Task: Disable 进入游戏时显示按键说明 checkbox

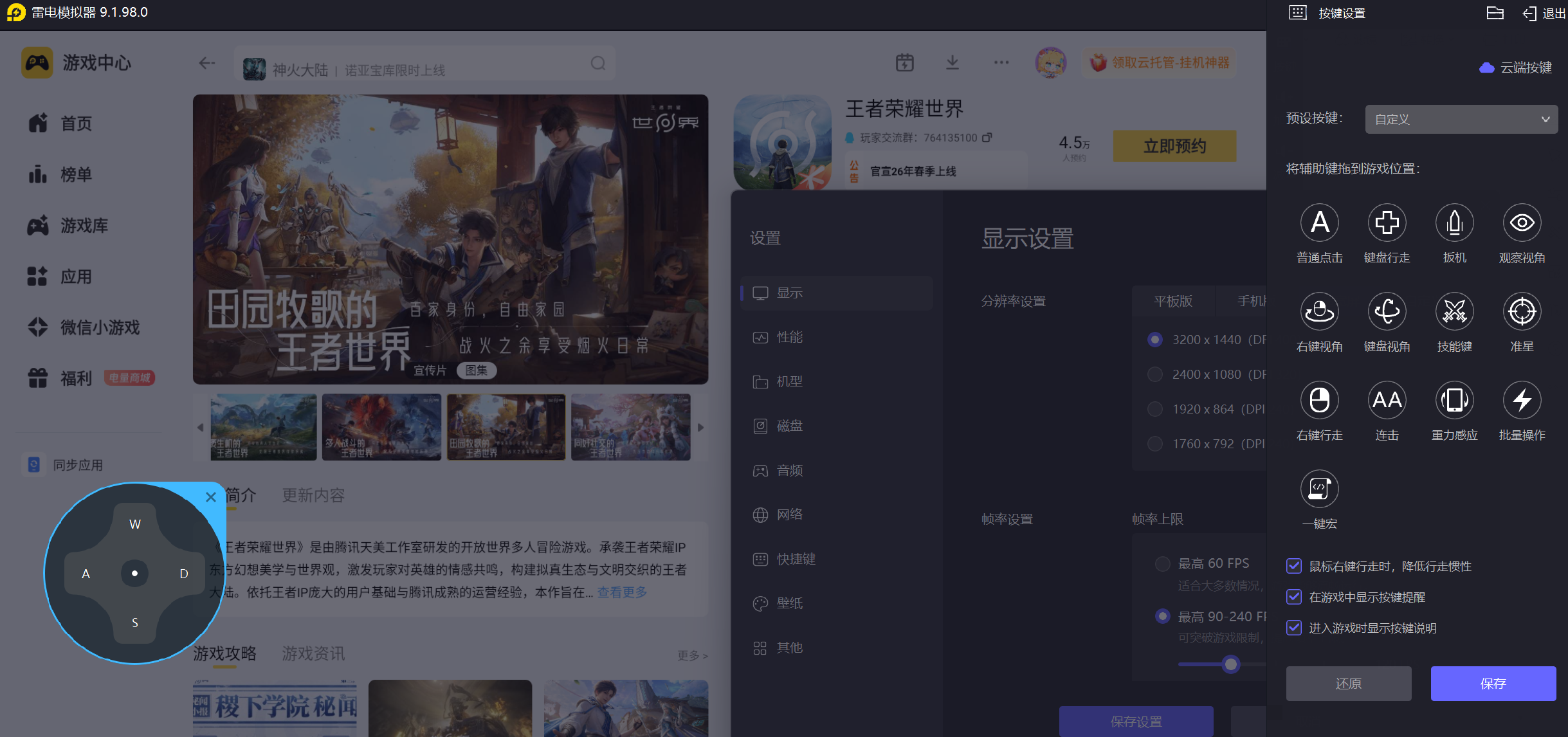Action: [x=1294, y=628]
